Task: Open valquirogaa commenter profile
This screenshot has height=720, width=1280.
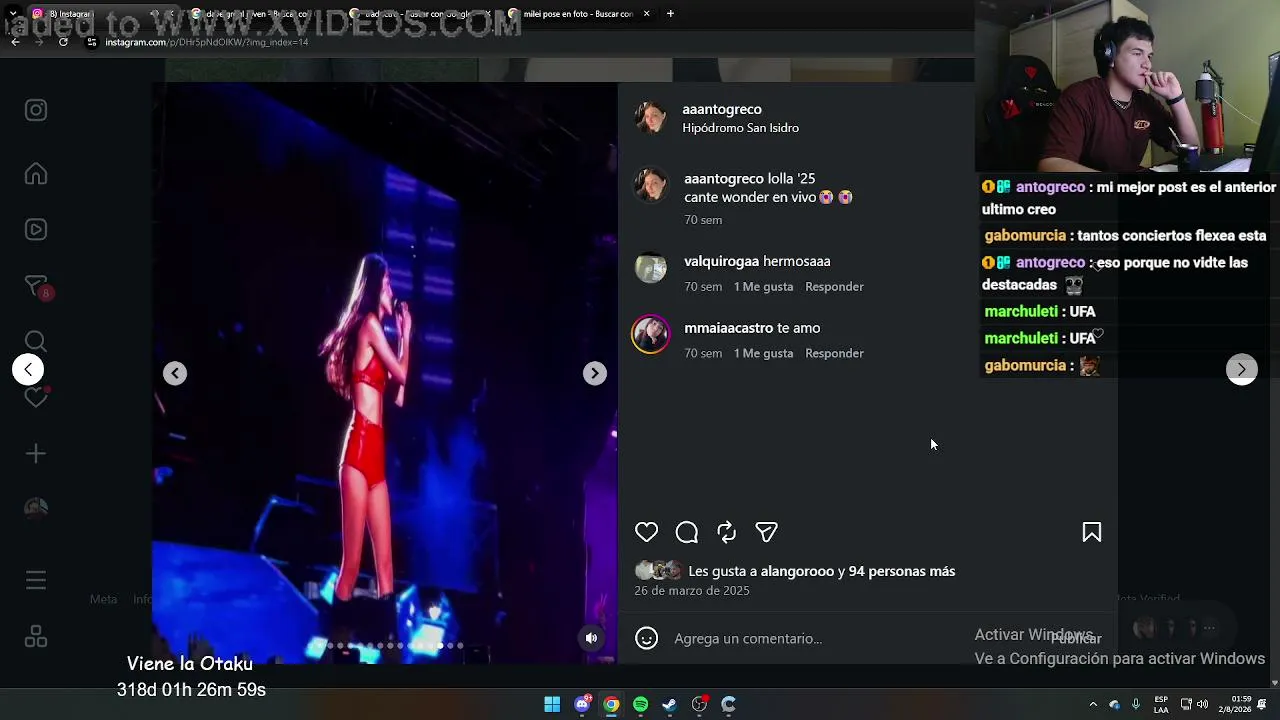Action: tap(721, 261)
